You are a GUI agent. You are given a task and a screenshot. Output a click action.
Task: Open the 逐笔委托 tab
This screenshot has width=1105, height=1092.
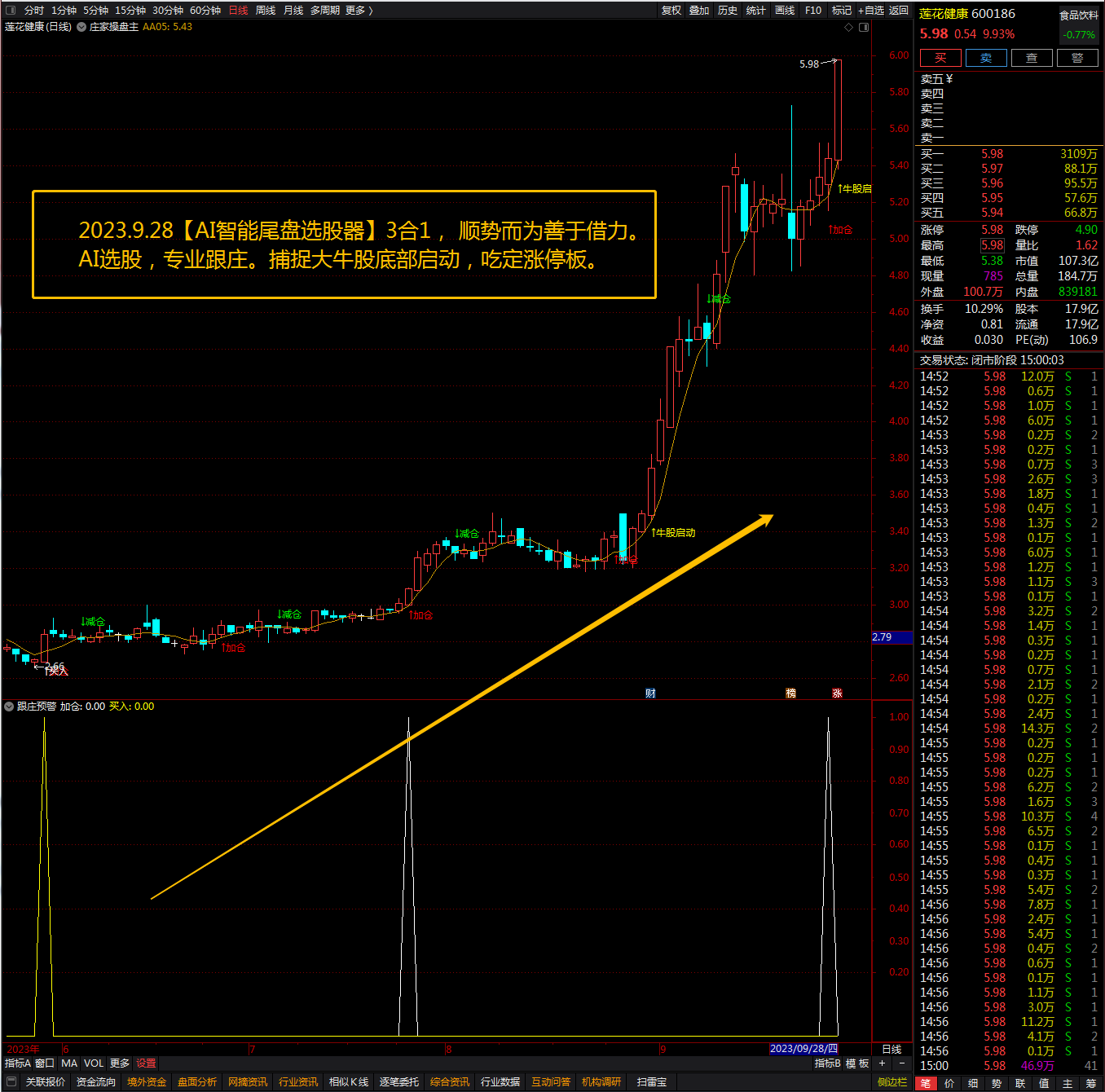[x=399, y=1082]
